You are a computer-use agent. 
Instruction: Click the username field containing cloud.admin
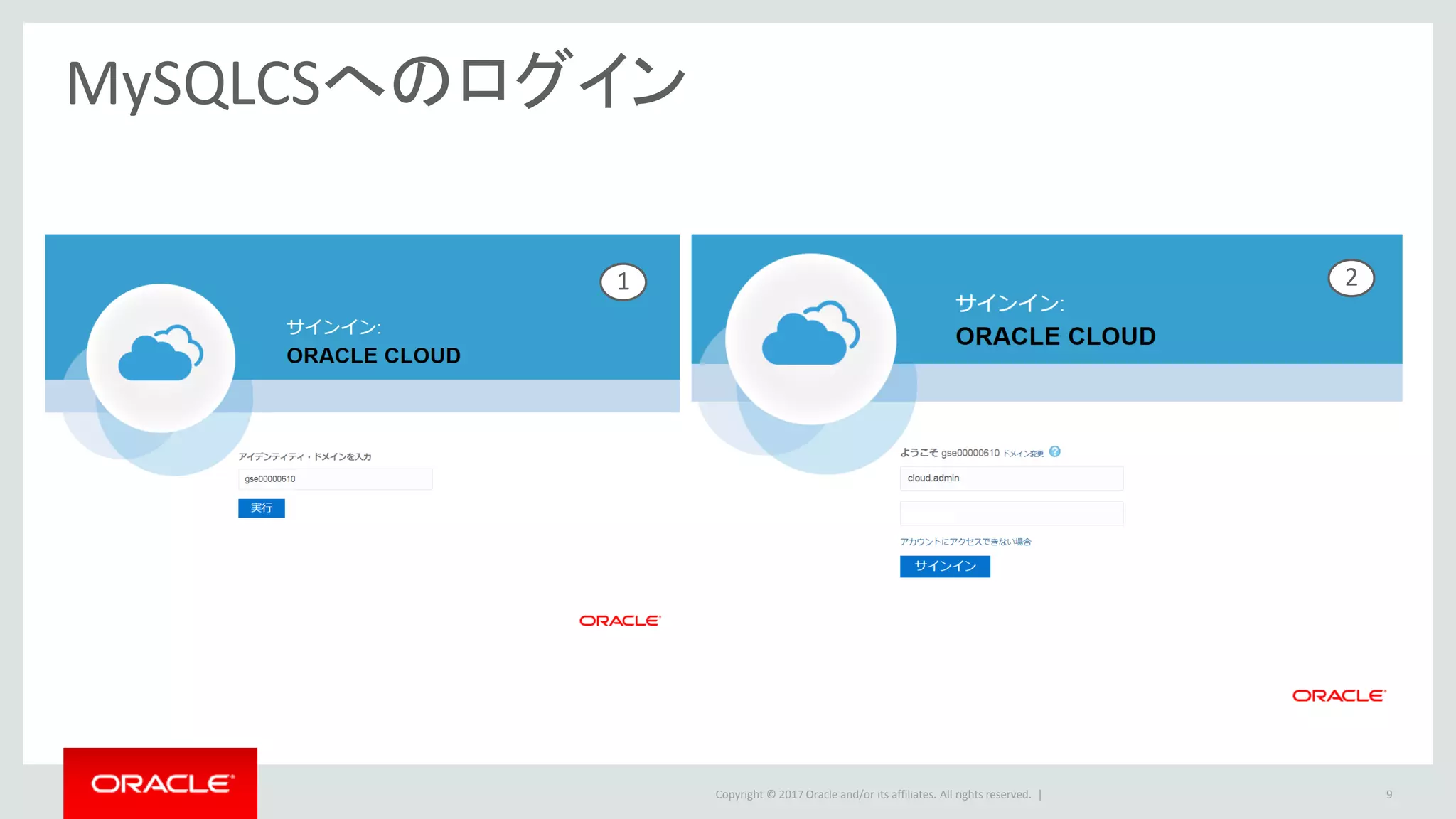point(1011,478)
